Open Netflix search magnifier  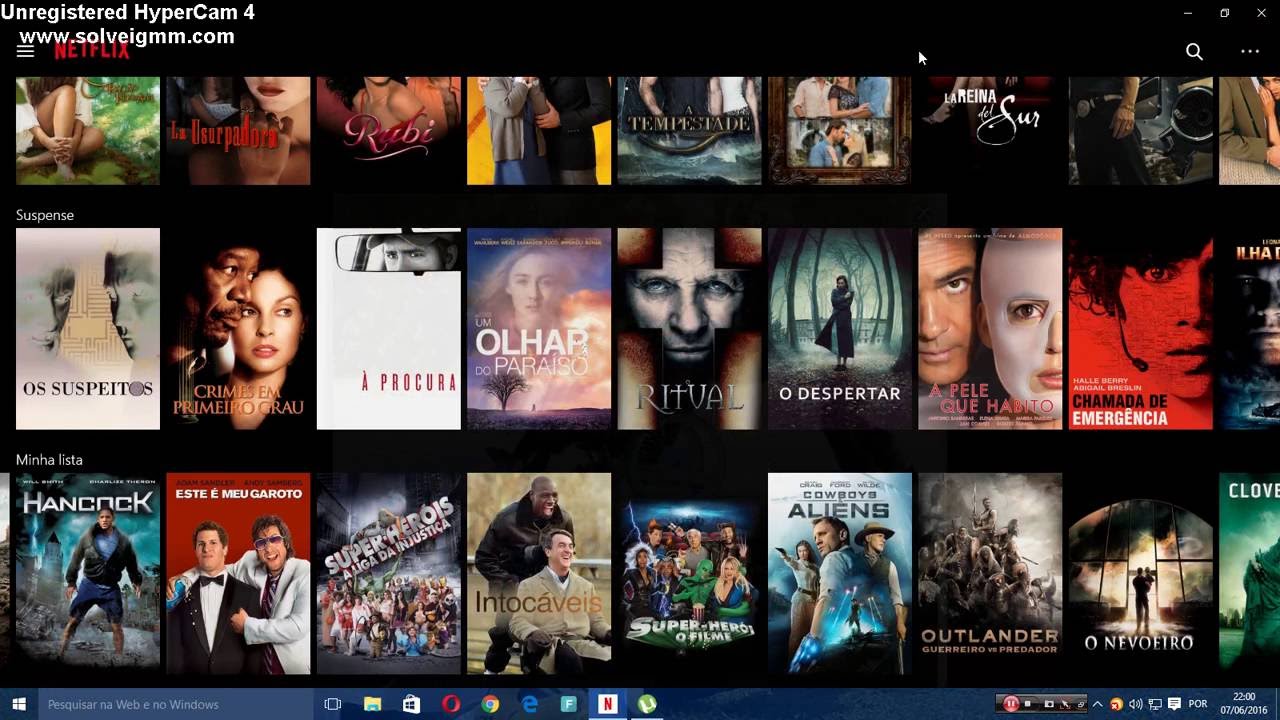tap(1194, 51)
